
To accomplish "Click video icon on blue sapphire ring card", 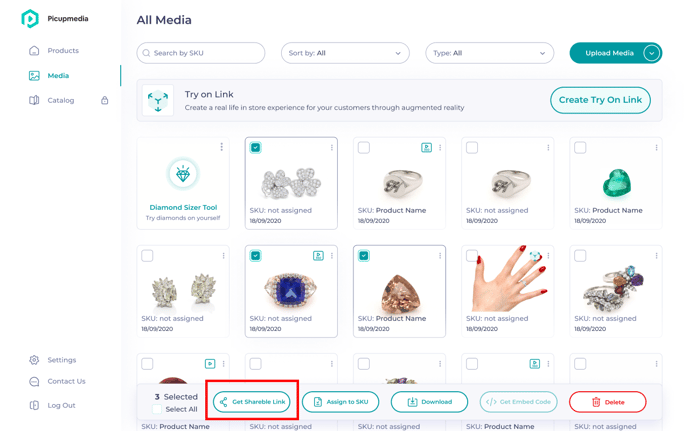I will [x=318, y=256].
